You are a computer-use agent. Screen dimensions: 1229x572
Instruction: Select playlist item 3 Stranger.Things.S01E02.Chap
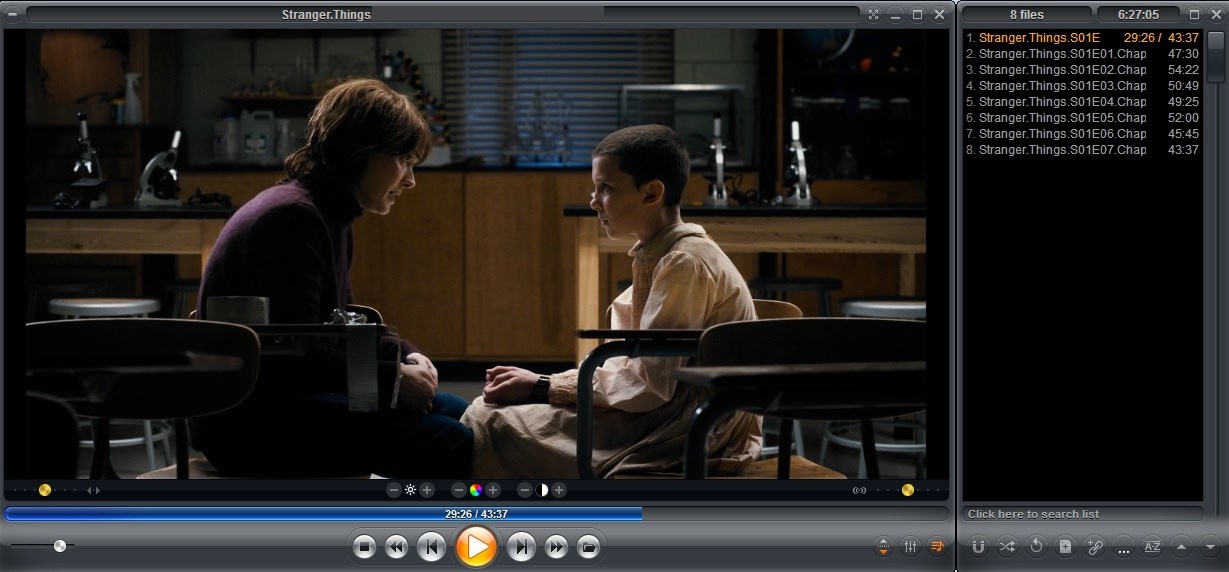click(1082, 70)
